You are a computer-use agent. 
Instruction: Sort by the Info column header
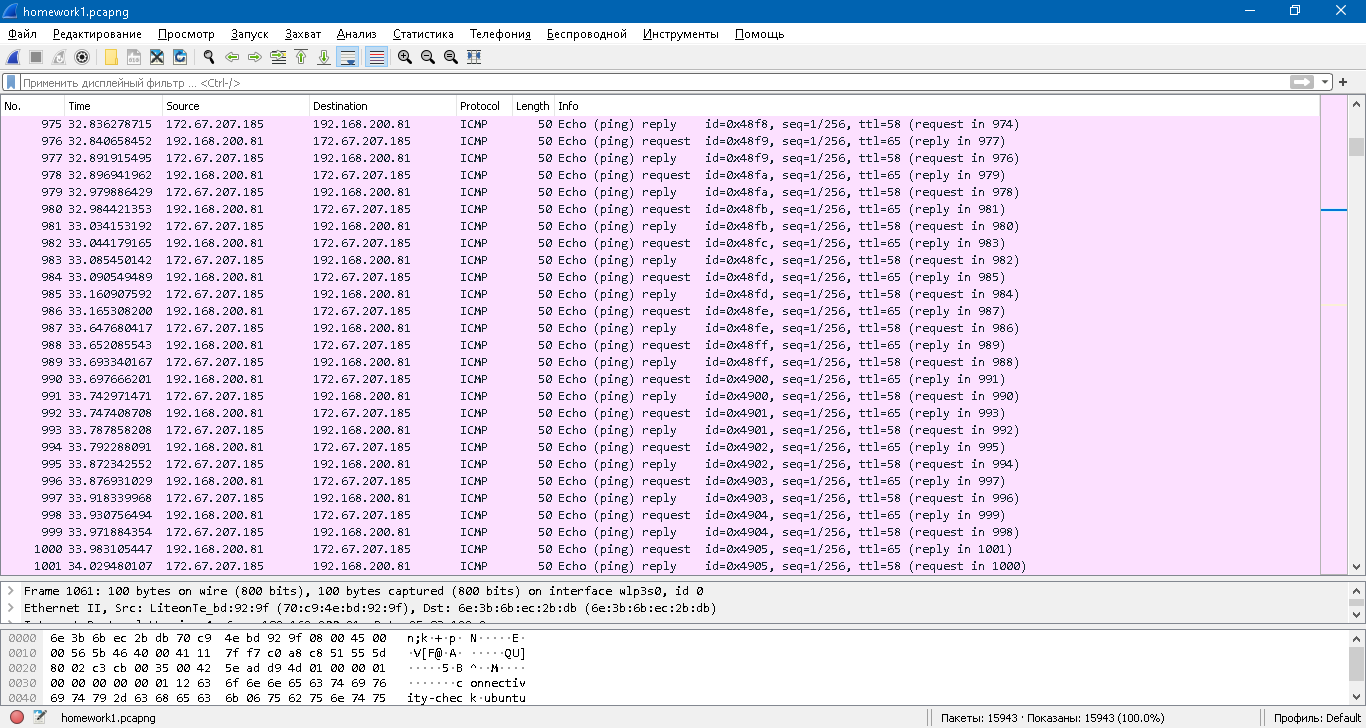click(937, 106)
